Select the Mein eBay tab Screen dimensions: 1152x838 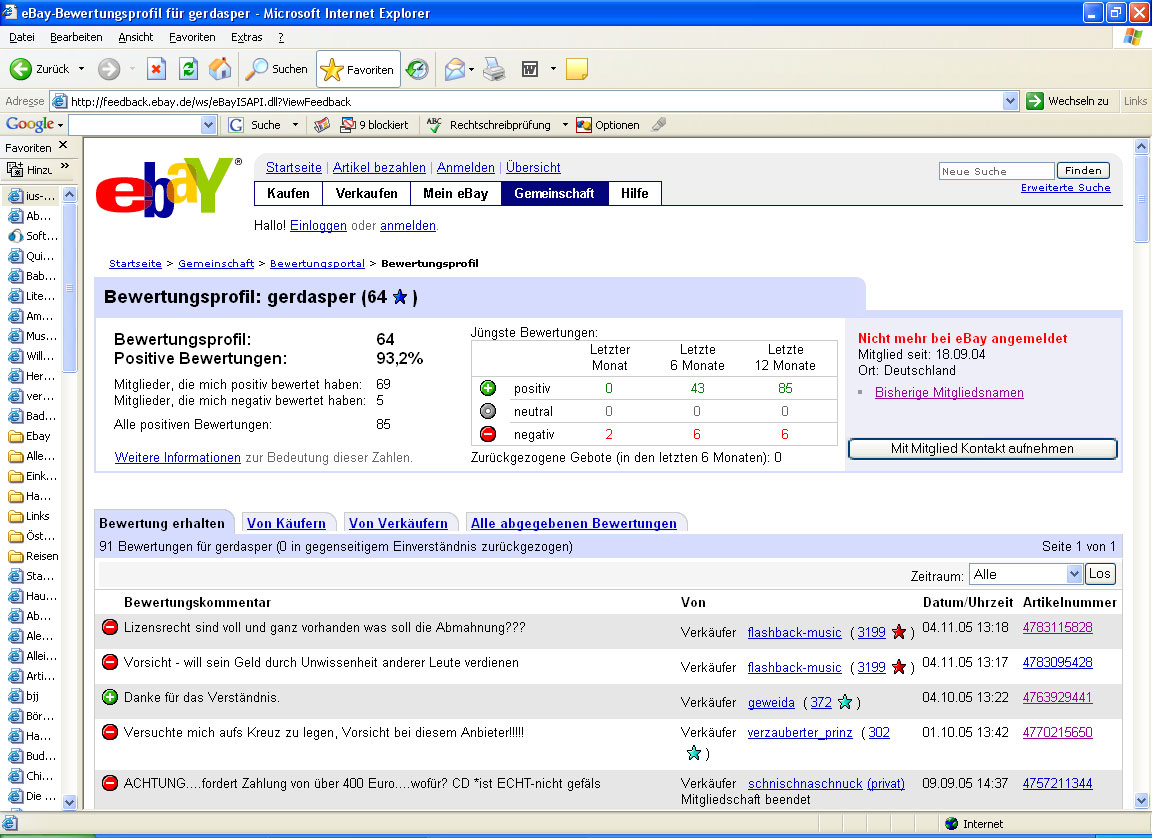(456, 193)
